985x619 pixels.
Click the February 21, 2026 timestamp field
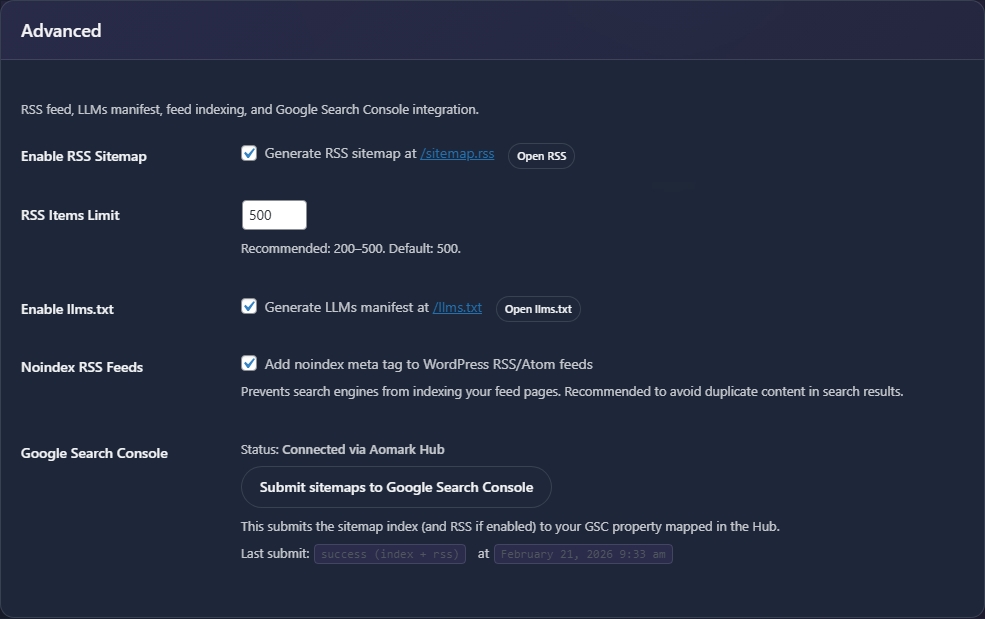tap(583, 554)
